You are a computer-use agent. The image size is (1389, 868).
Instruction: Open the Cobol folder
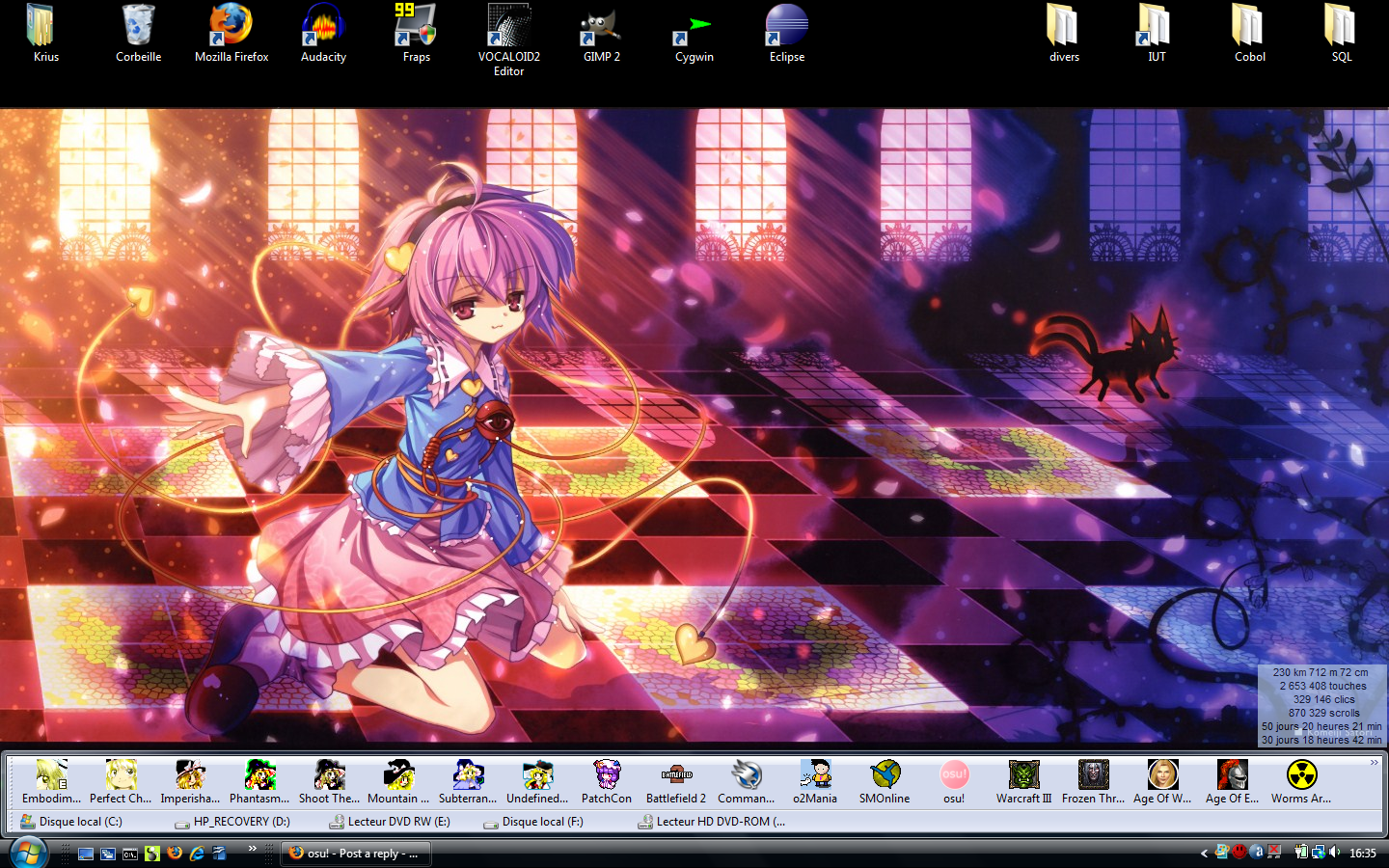1249,35
